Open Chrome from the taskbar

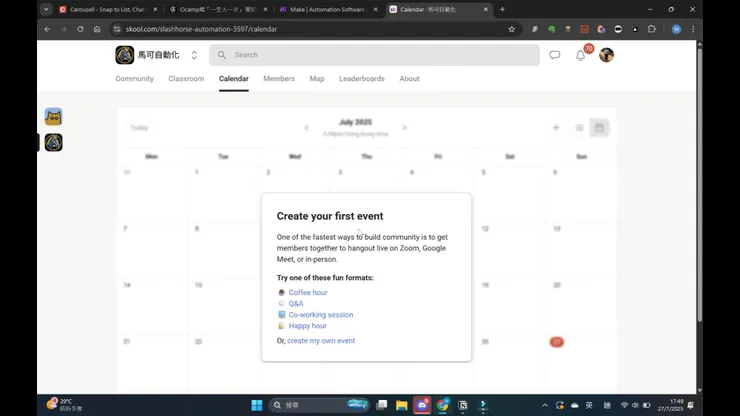pos(443,405)
